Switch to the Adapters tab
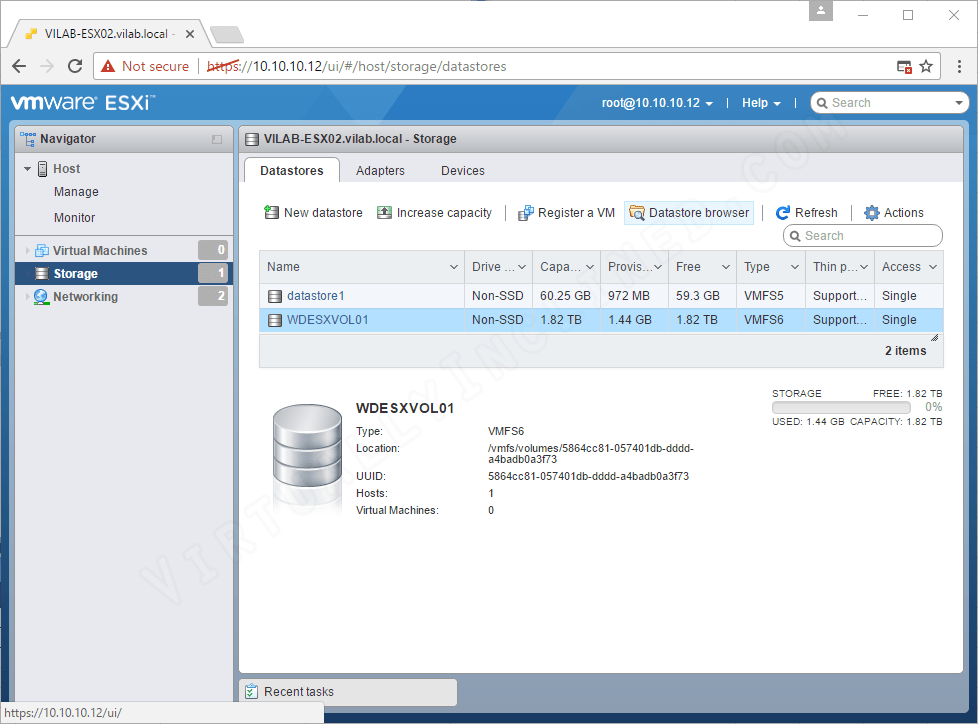The image size is (978, 724). coord(380,170)
